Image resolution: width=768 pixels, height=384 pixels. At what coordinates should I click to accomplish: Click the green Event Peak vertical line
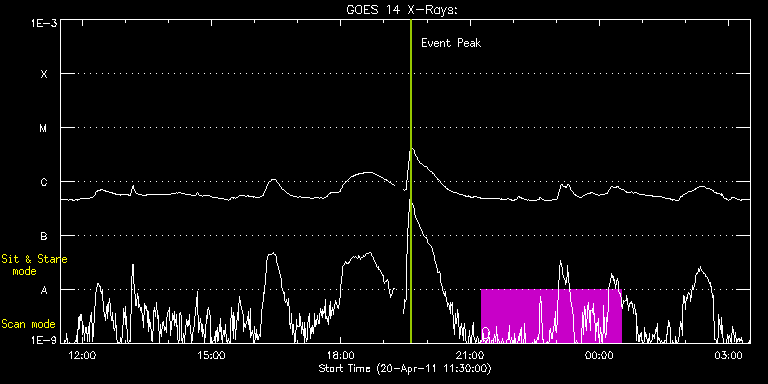[410, 181]
